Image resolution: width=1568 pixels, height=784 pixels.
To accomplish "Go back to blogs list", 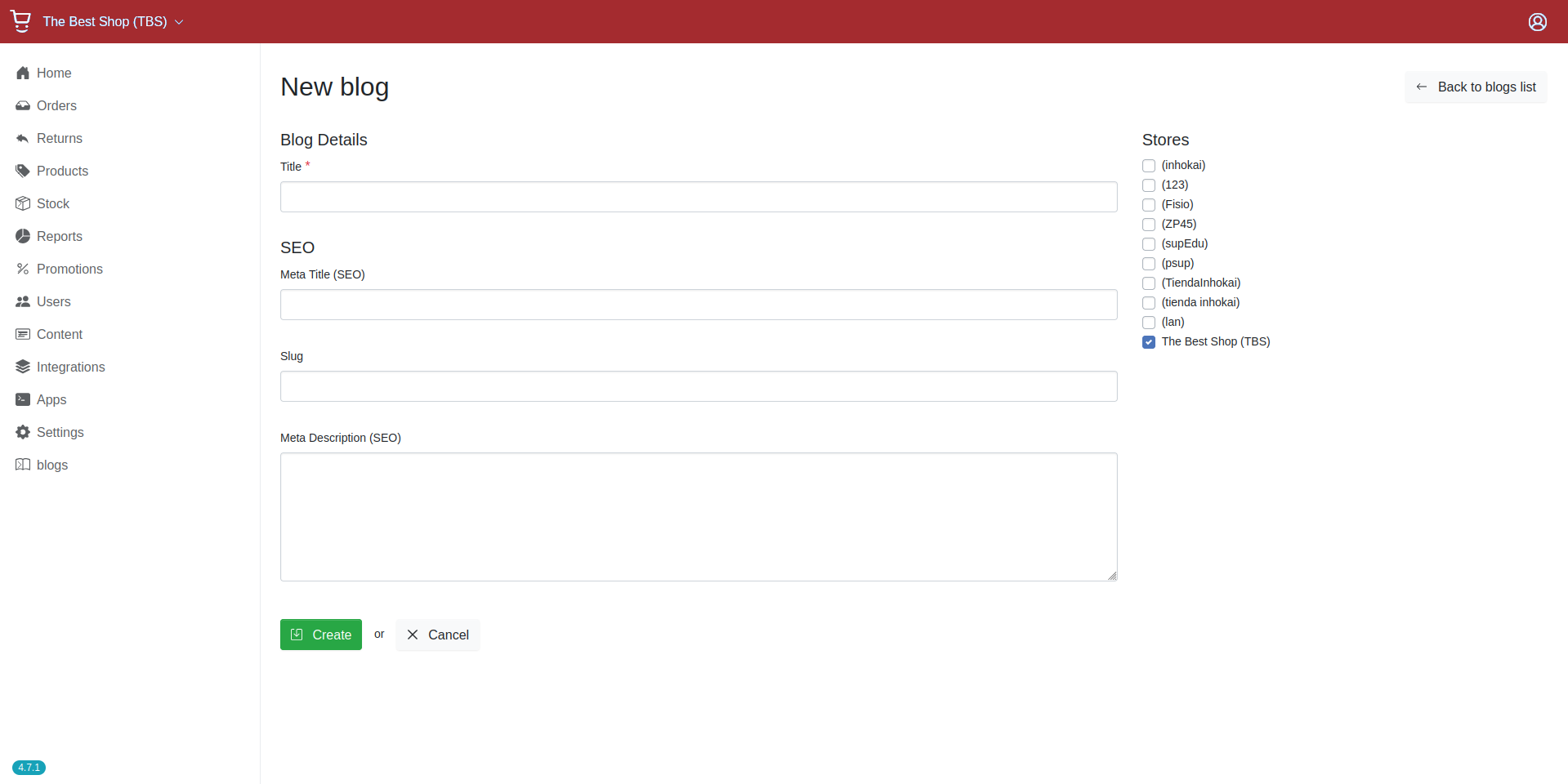I will coord(1475,87).
